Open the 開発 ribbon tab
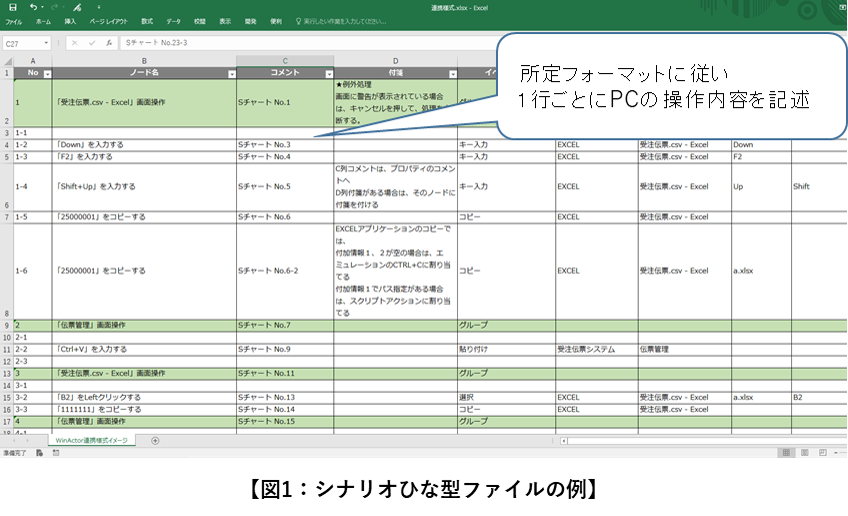 point(250,22)
